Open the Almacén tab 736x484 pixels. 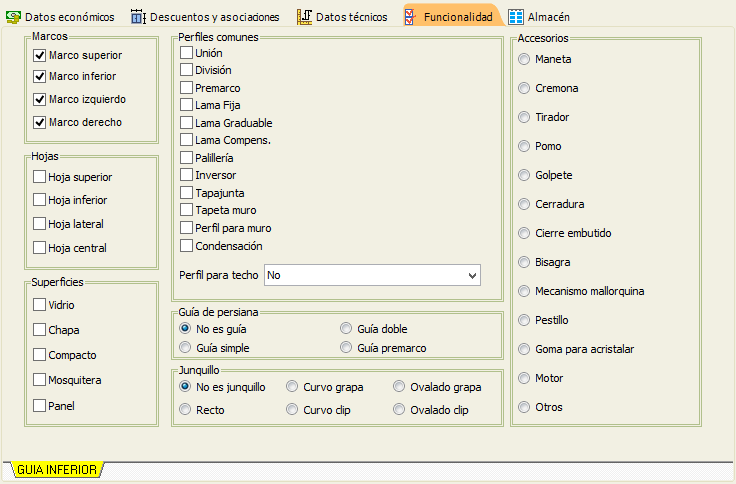[x=539, y=17]
